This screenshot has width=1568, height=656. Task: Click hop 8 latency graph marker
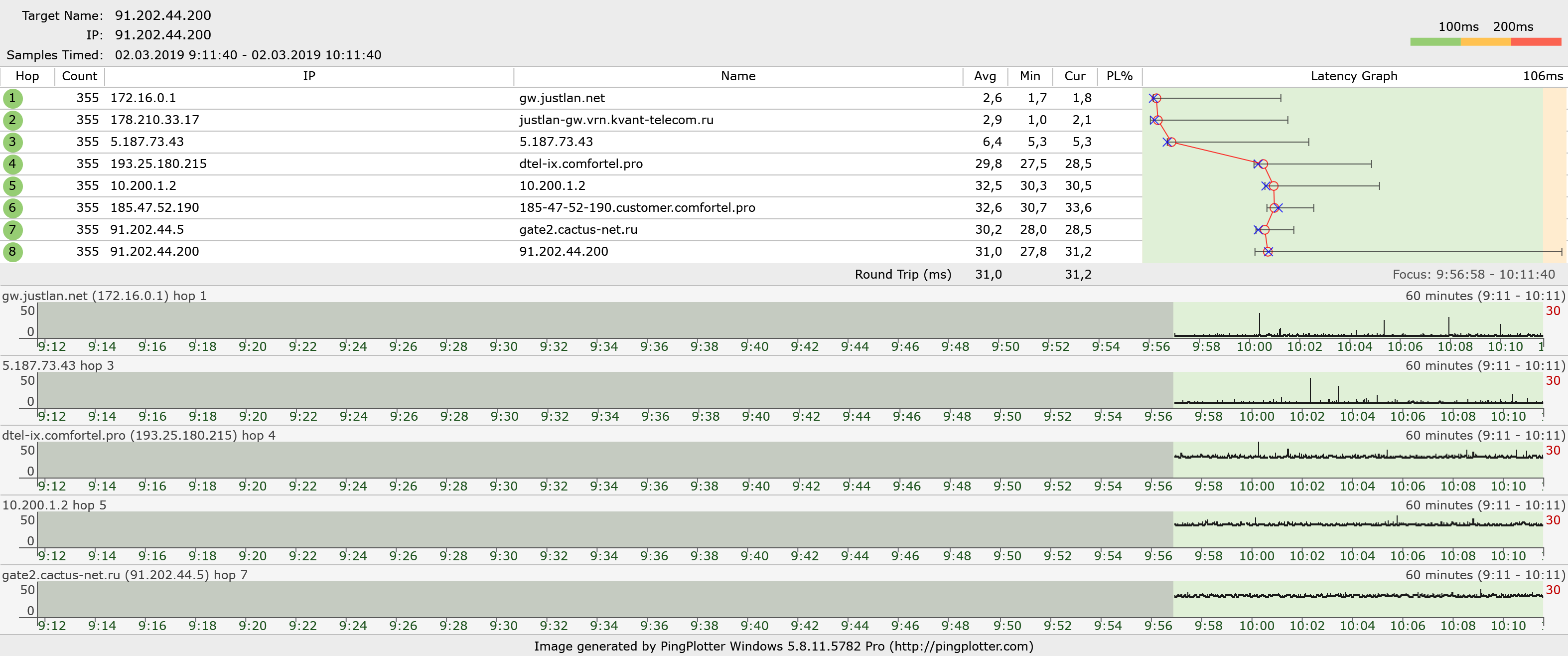pyautogui.click(x=1268, y=252)
